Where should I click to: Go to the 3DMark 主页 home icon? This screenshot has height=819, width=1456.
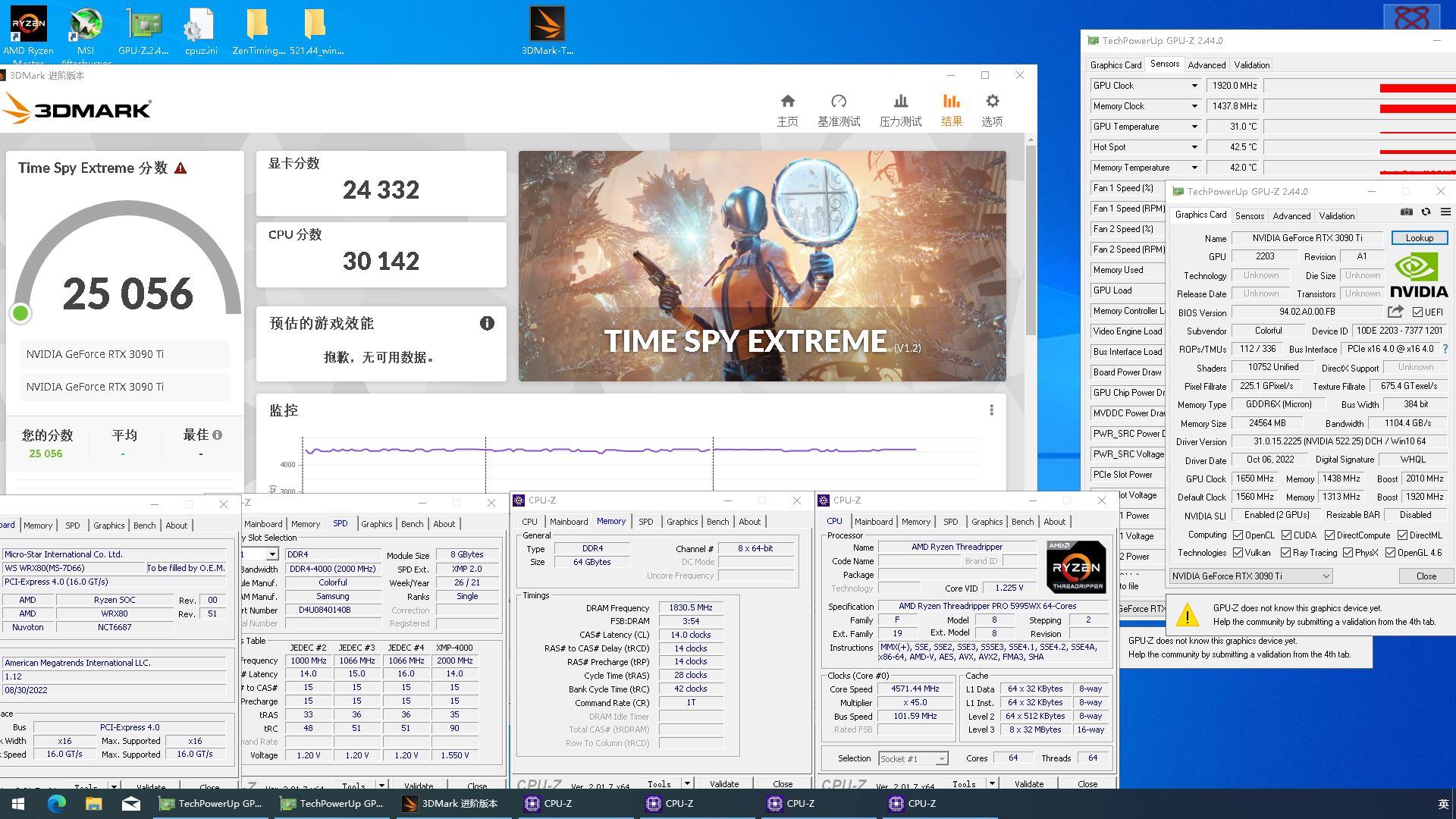(x=788, y=111)
